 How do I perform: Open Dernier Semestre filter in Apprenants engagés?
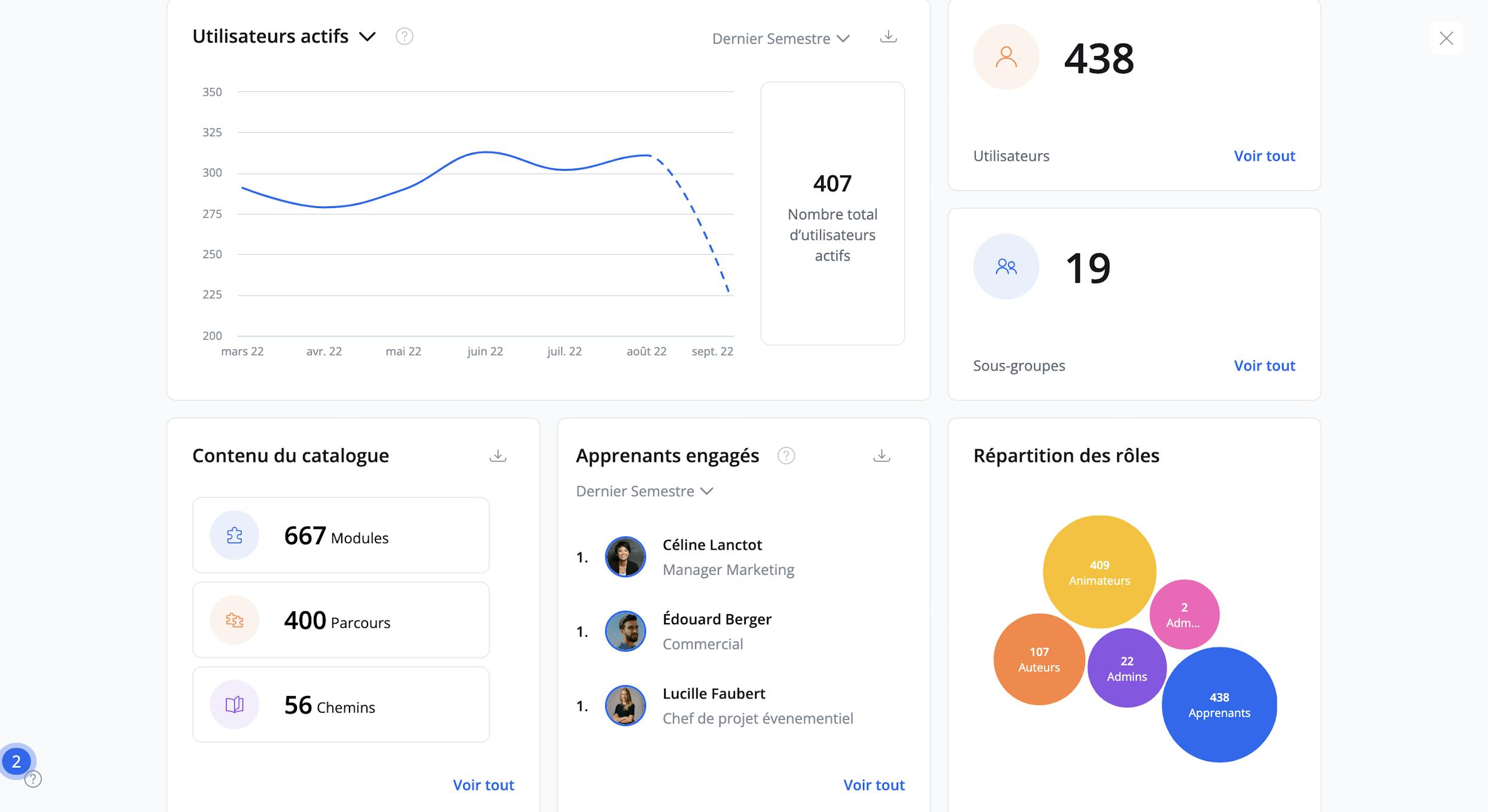point(645,491)
